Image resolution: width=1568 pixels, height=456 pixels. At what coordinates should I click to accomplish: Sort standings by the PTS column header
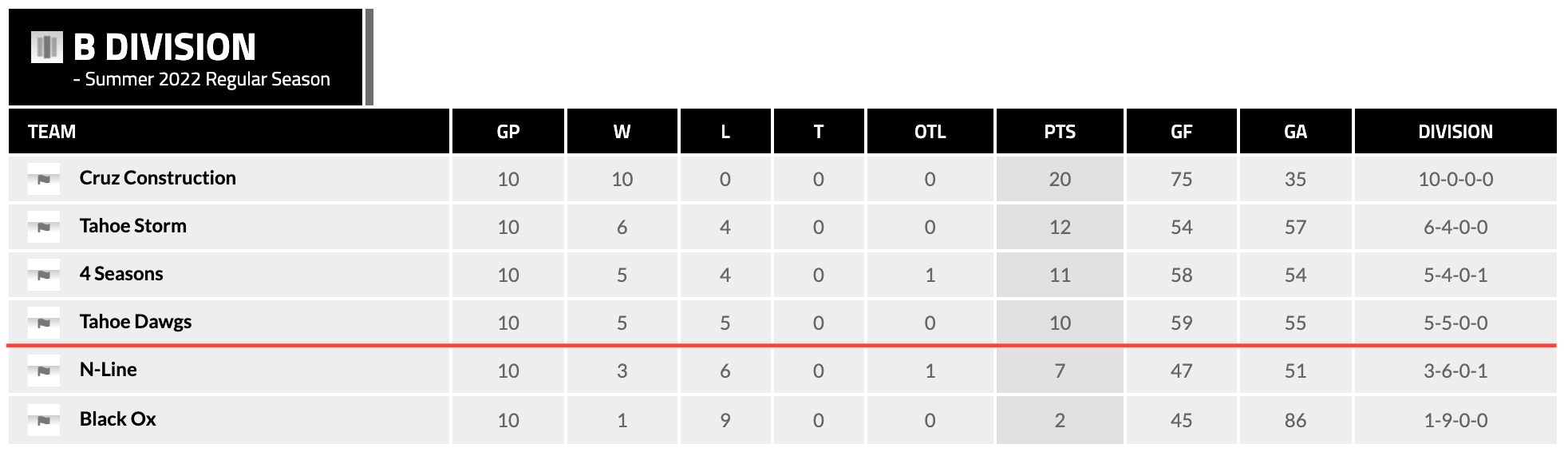[x=1059, y=132]
